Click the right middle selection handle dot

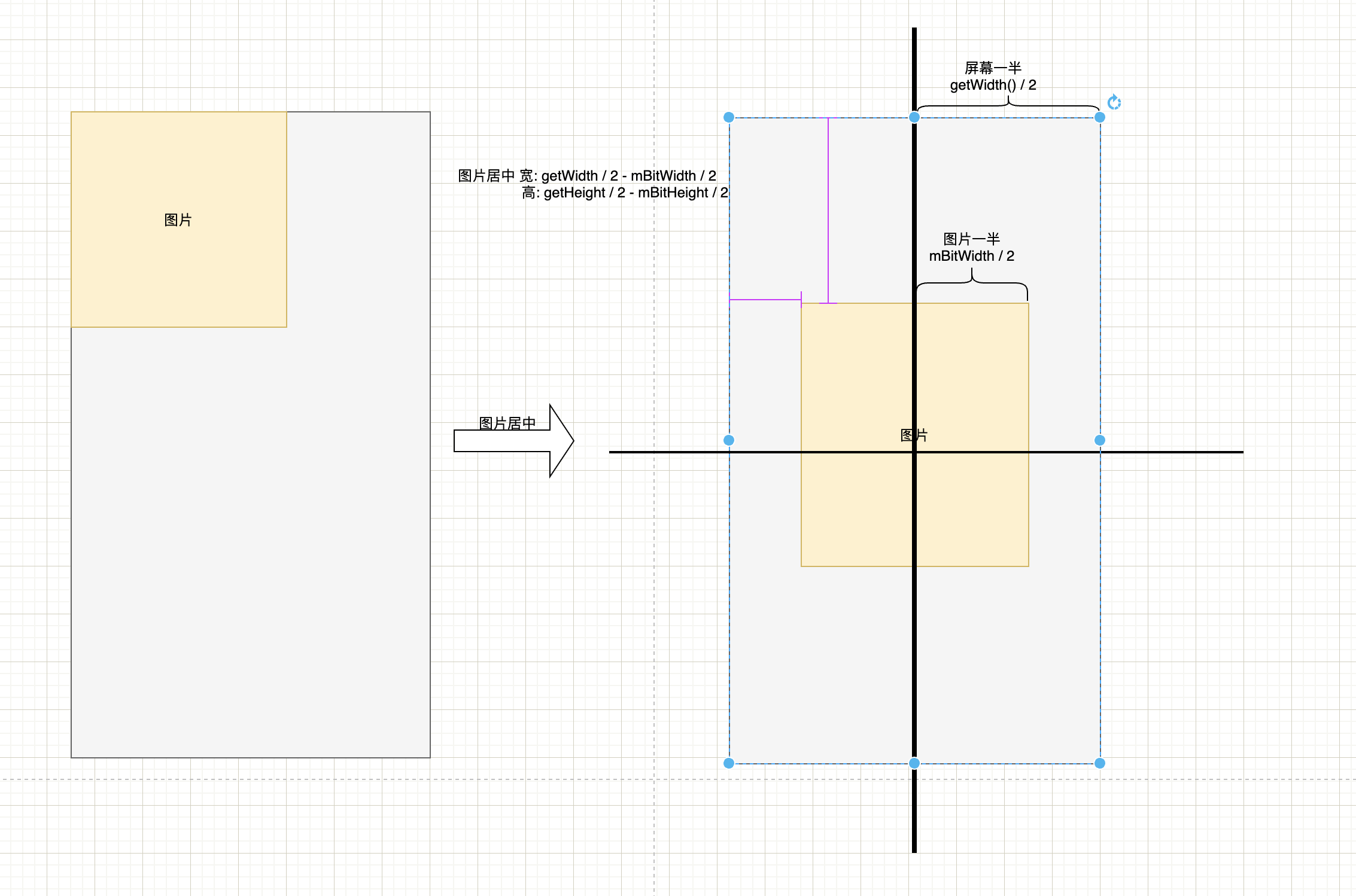tap(1099, 440)
